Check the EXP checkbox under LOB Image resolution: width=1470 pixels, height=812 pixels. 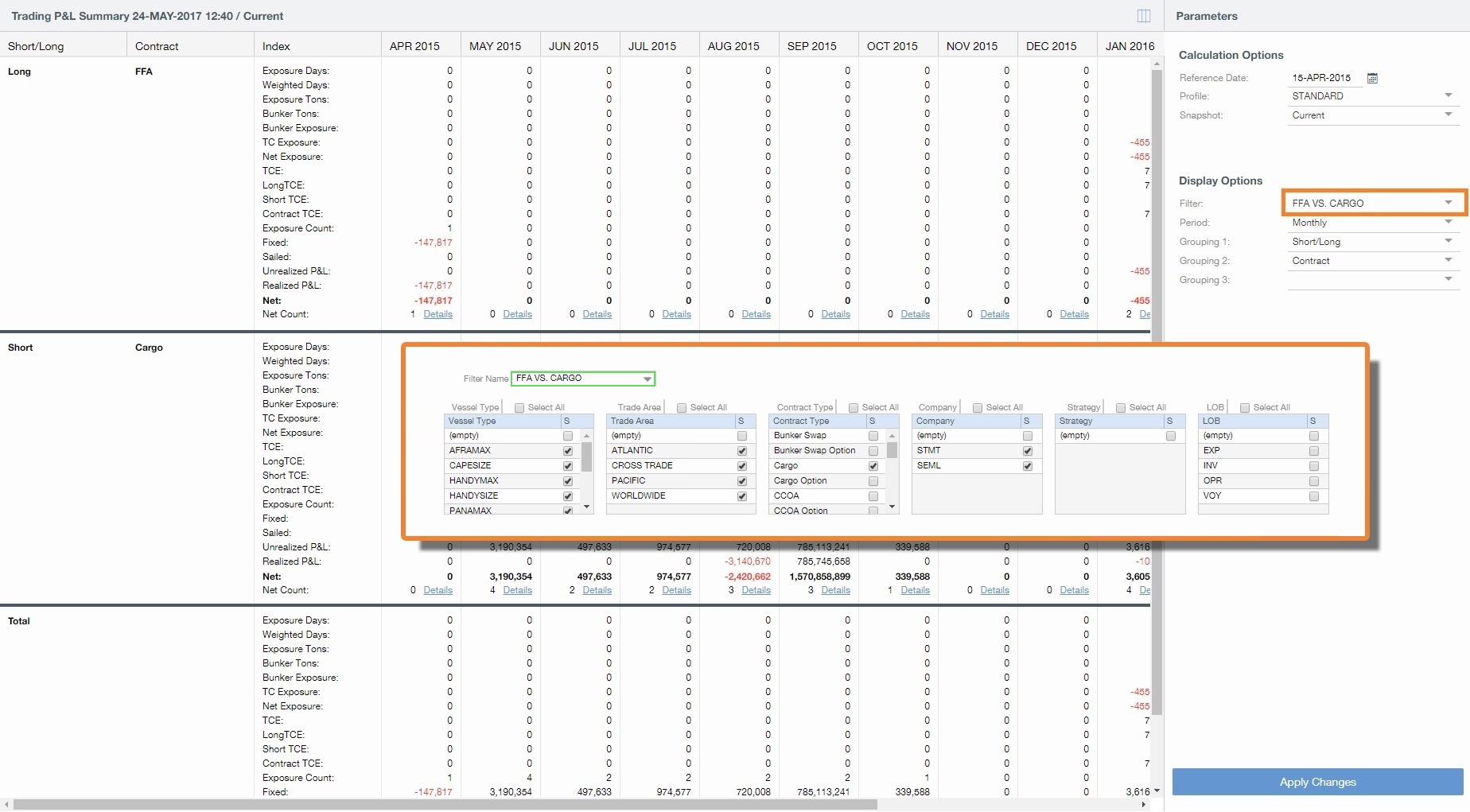pyautogui.click(x=1313, y=451)
